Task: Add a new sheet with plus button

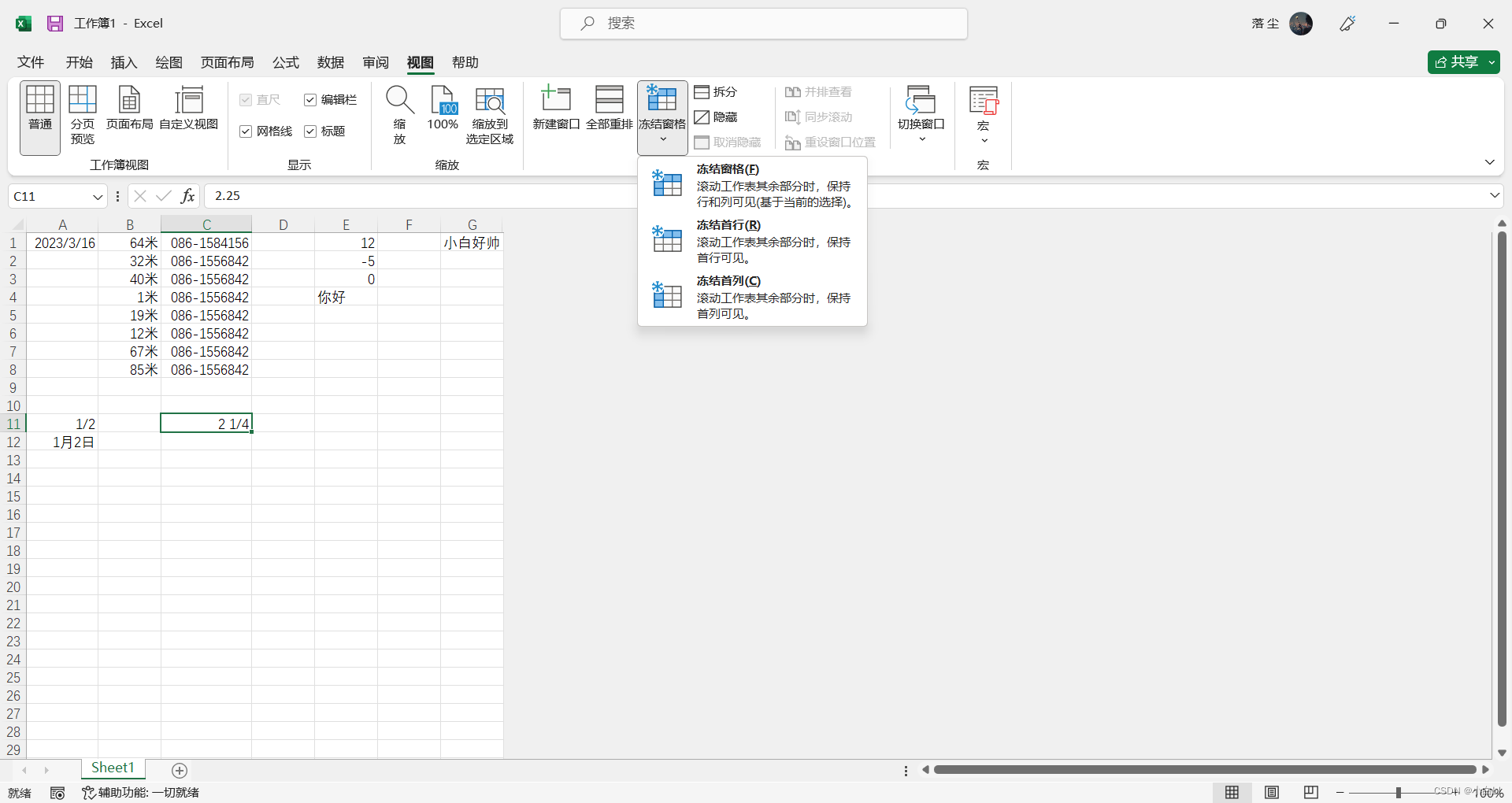Action: tap(180, 771)
